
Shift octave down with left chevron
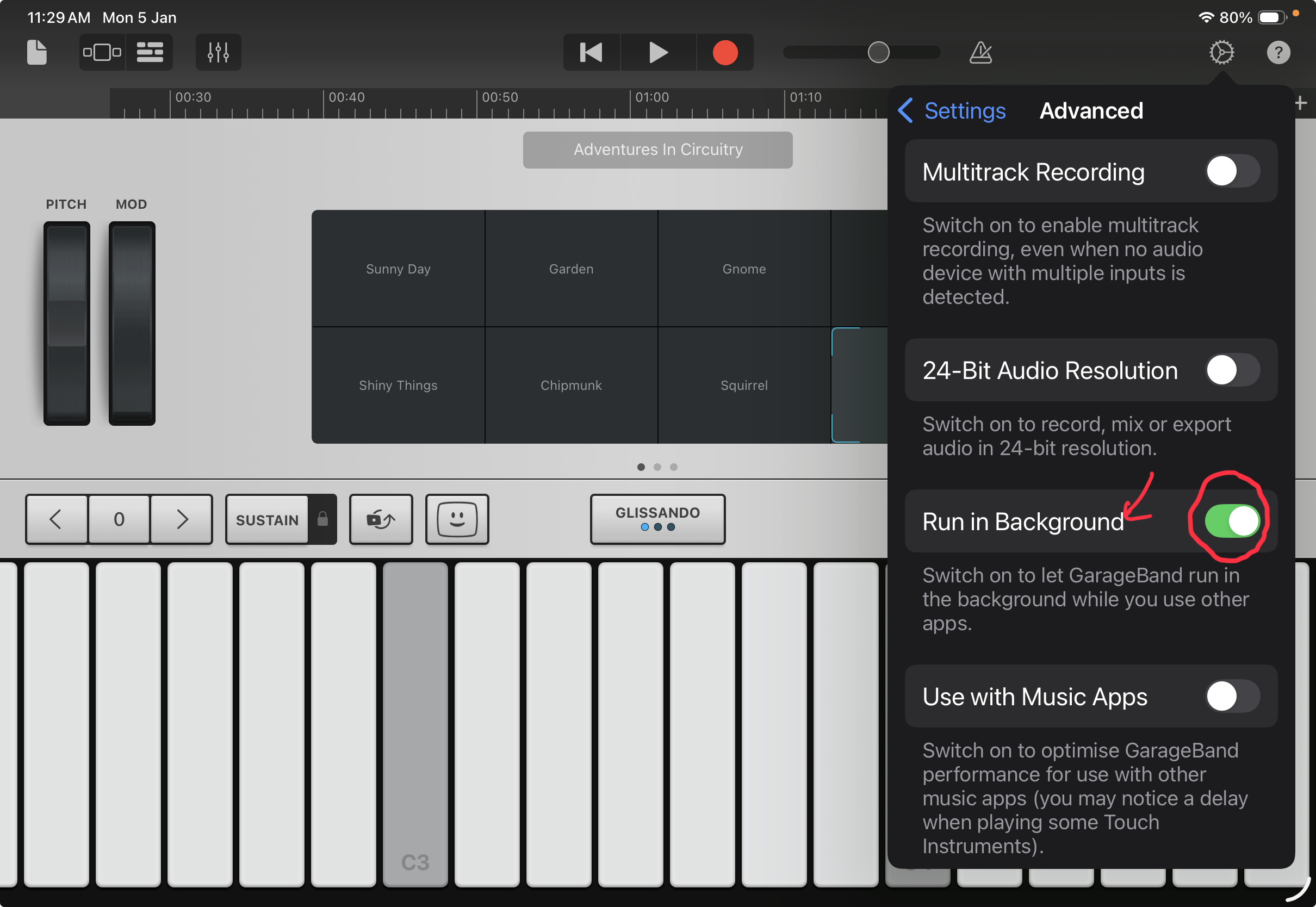(55, 519)
